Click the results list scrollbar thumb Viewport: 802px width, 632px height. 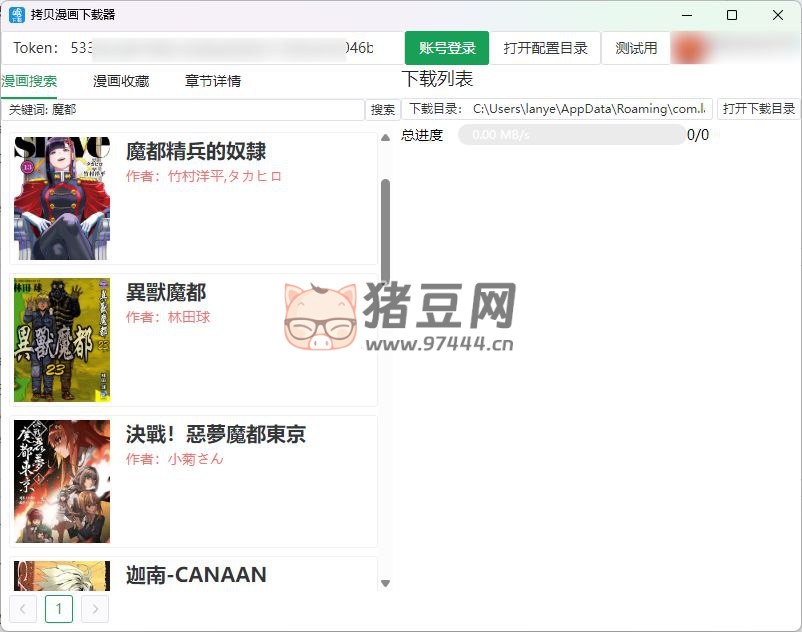click(386, 231)
